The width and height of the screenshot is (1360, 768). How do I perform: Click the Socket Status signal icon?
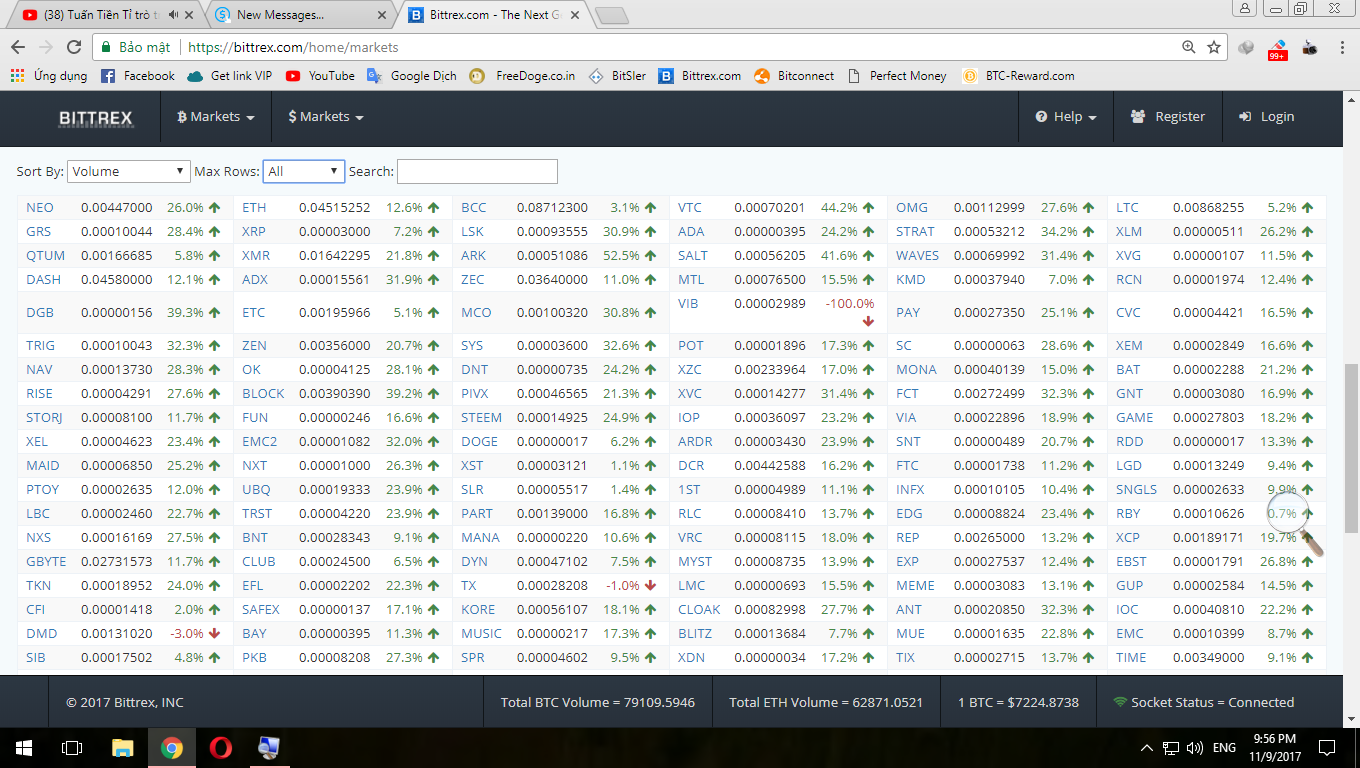point(1120,702)
